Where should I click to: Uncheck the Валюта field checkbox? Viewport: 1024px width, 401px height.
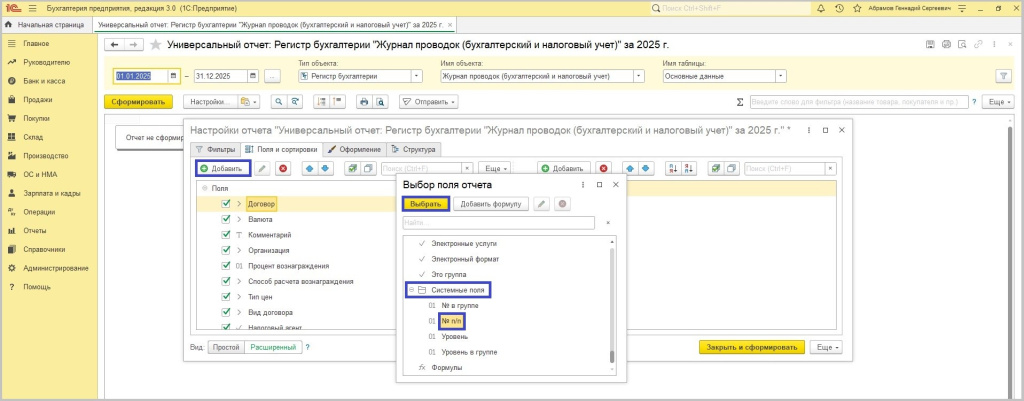pos(226,219)
